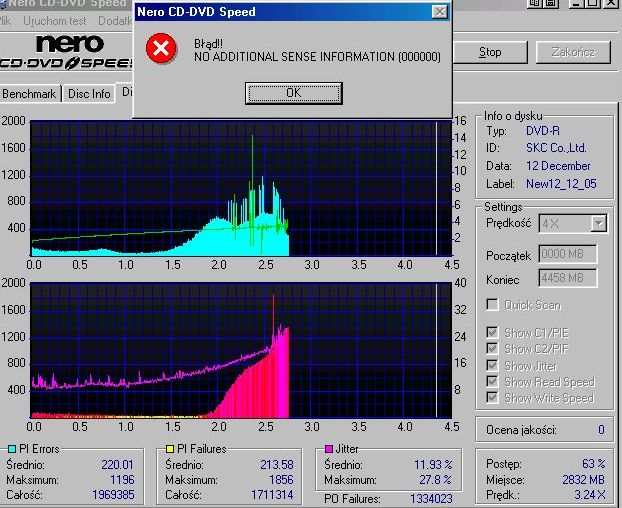Click the red error icon in dialog
This screenshot has height=508, width=622.
coord(161,49)
